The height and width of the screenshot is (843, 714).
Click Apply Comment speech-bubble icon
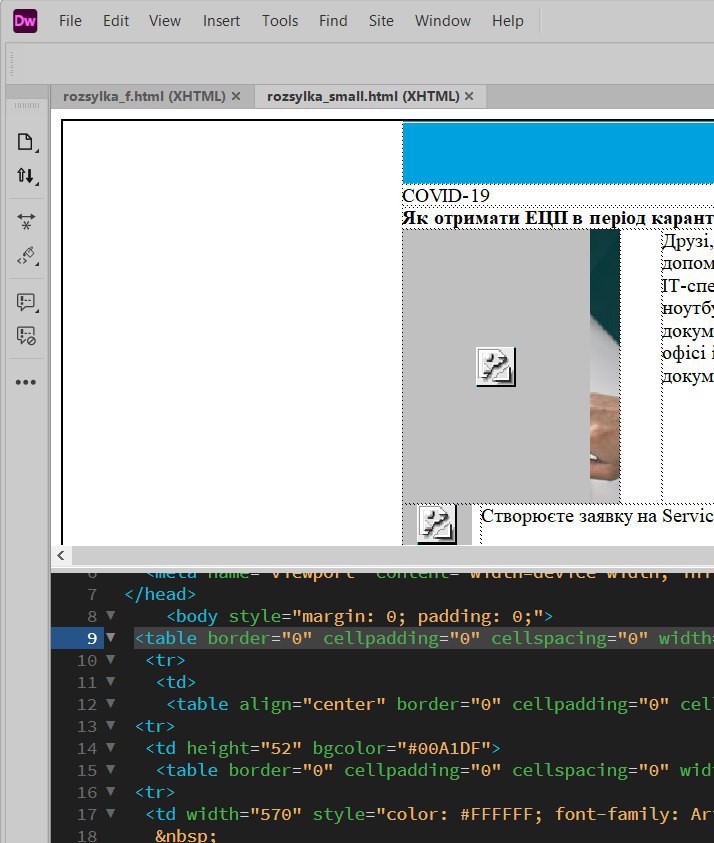pyautogui.click(x=26, y=302)
